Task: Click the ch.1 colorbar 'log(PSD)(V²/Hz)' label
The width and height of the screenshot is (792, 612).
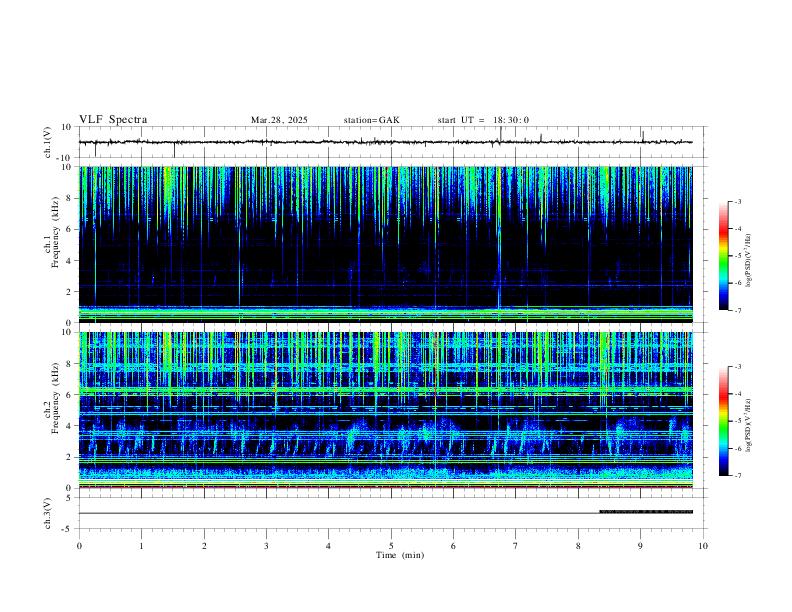Action: (748, 261)
